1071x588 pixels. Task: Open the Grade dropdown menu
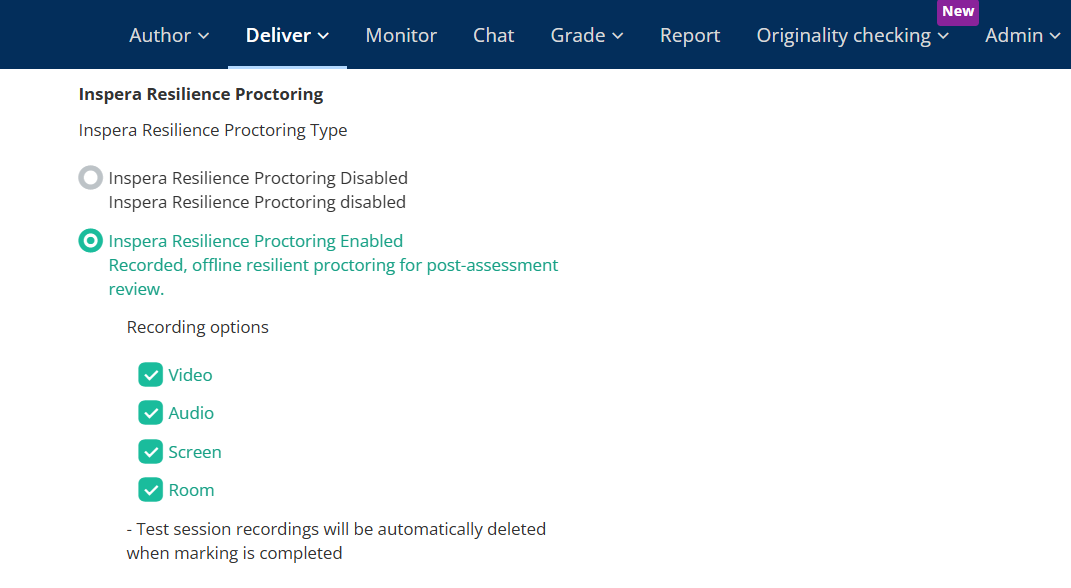coord(586,35)
